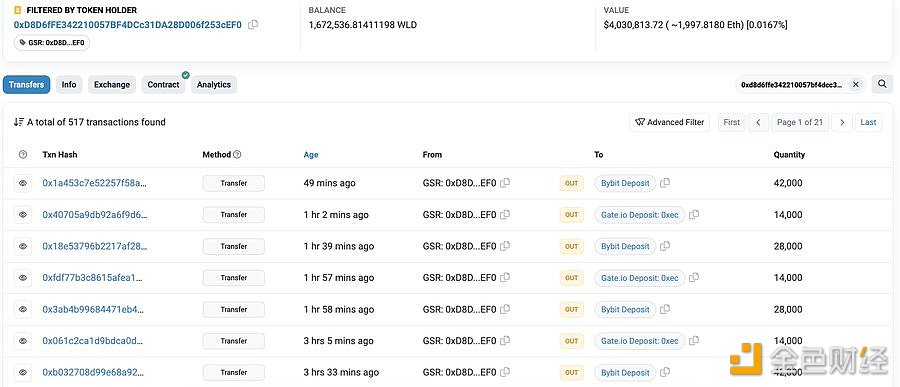Clear the 0xd8d6ffe342210057bf4dcc3 address filter
Image resolution: width=900 pixels, height=387 pixels.
pyautogui.click(x=855, y=84)
